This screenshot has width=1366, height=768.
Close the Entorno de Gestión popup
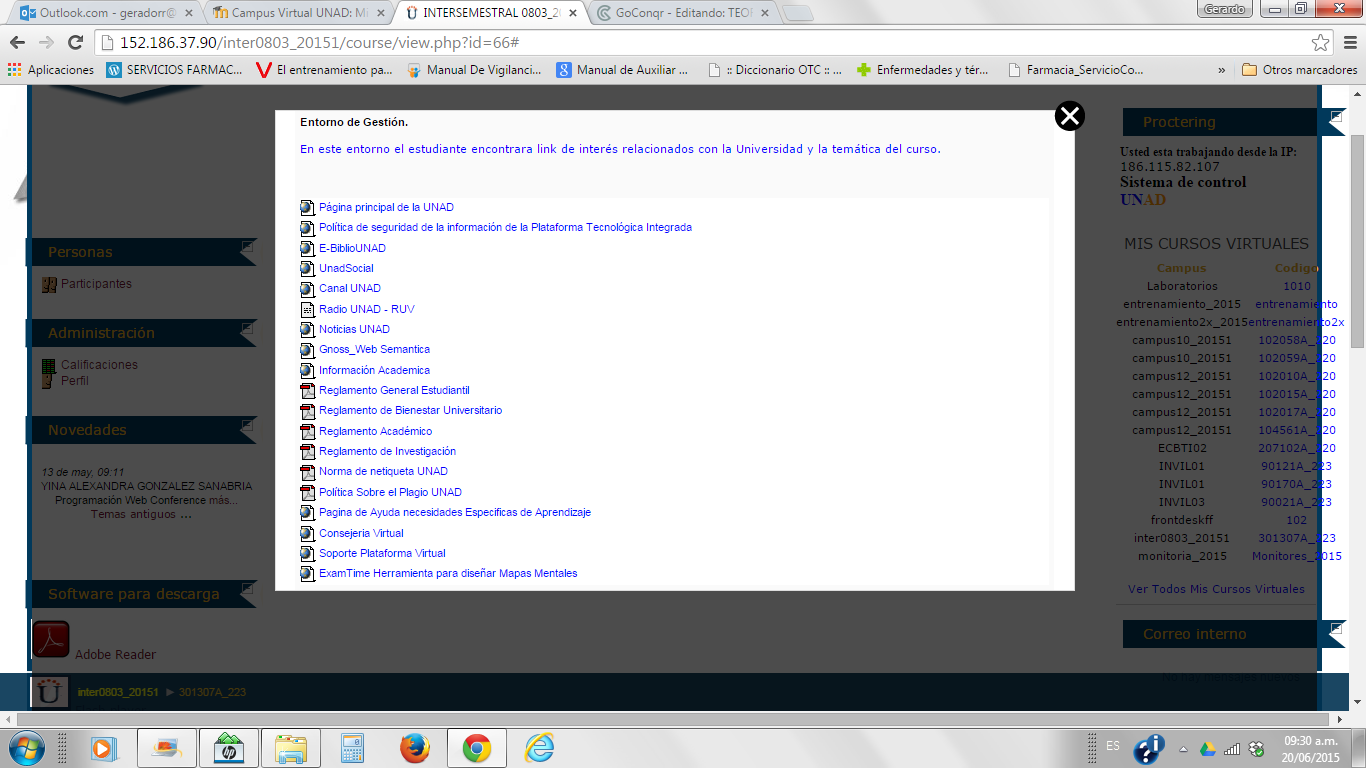click(x=1070, y=116)
